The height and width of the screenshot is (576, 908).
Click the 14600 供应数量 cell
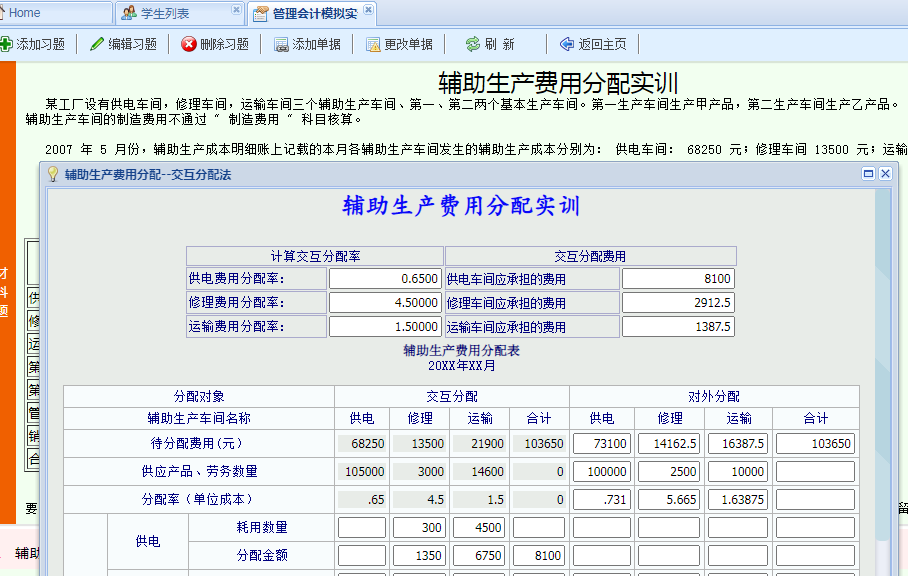pos(478,471)
